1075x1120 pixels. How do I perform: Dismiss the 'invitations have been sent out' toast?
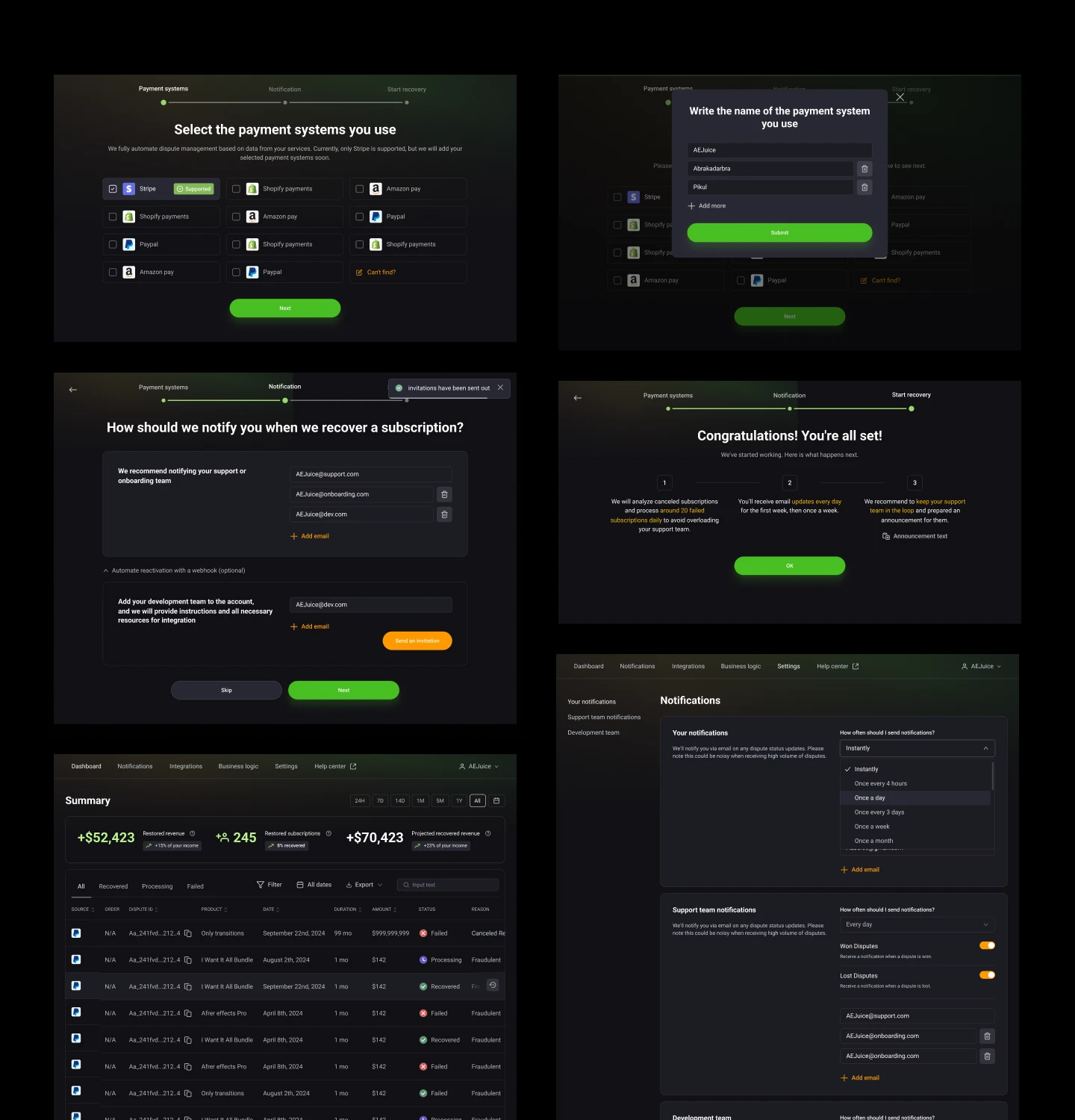[500, 388]
